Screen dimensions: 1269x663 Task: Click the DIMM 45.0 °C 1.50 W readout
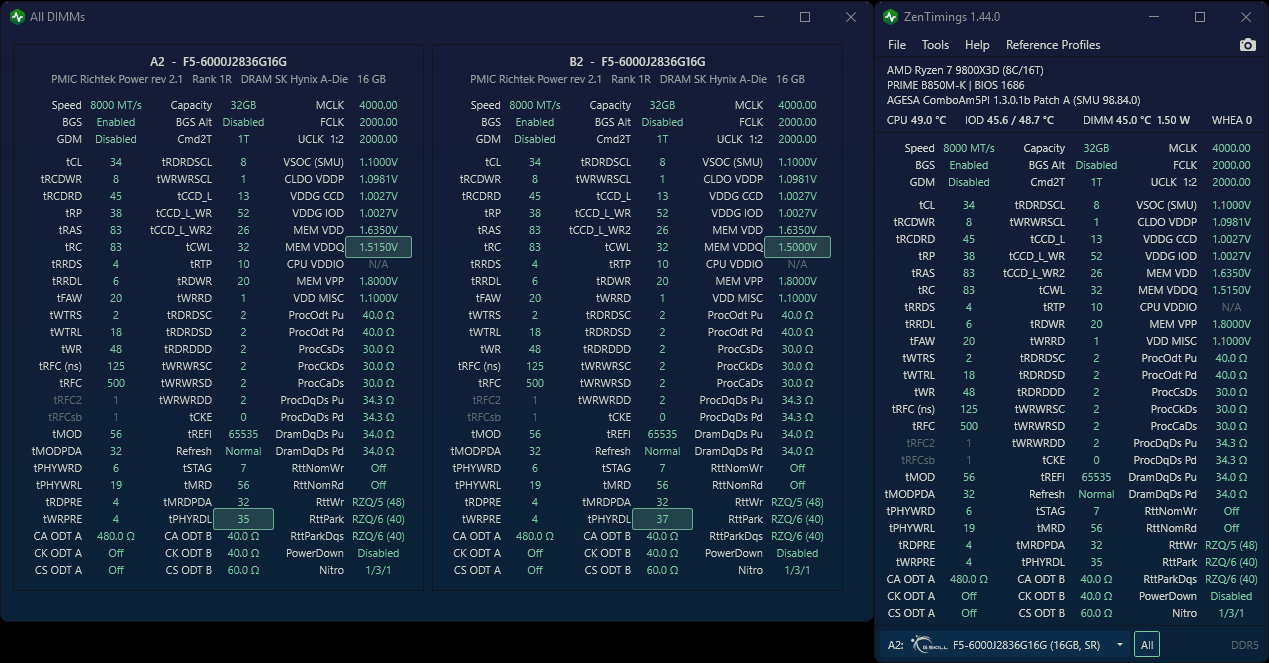(1137, 120)
